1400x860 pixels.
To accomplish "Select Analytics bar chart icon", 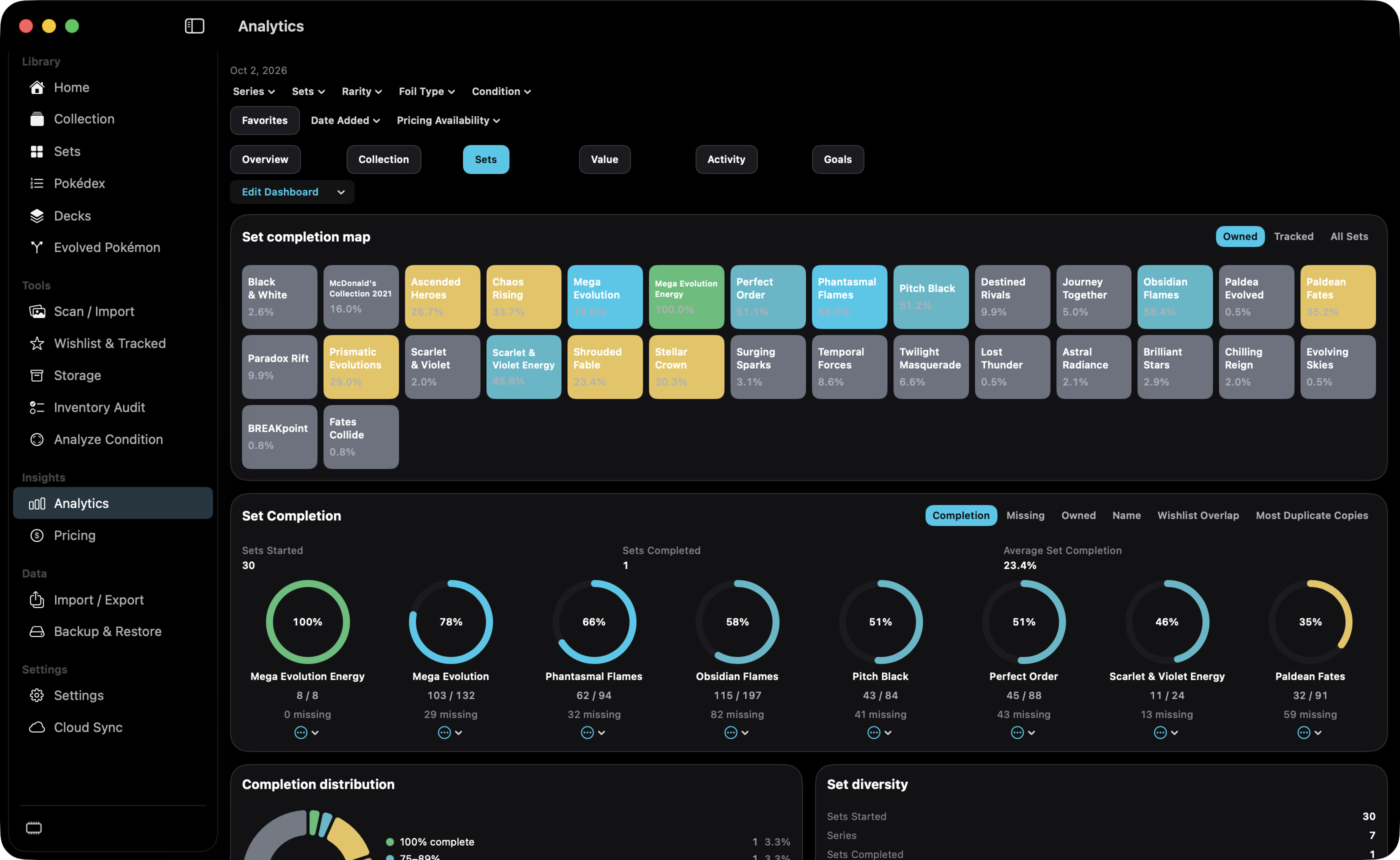I will click(37, 503).
